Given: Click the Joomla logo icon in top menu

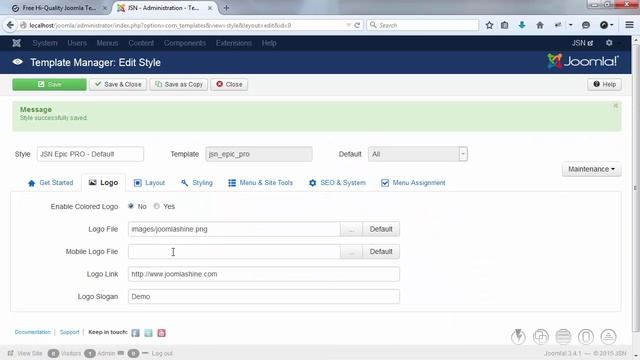Looking at the screenshot, I should tap(16, 43).
